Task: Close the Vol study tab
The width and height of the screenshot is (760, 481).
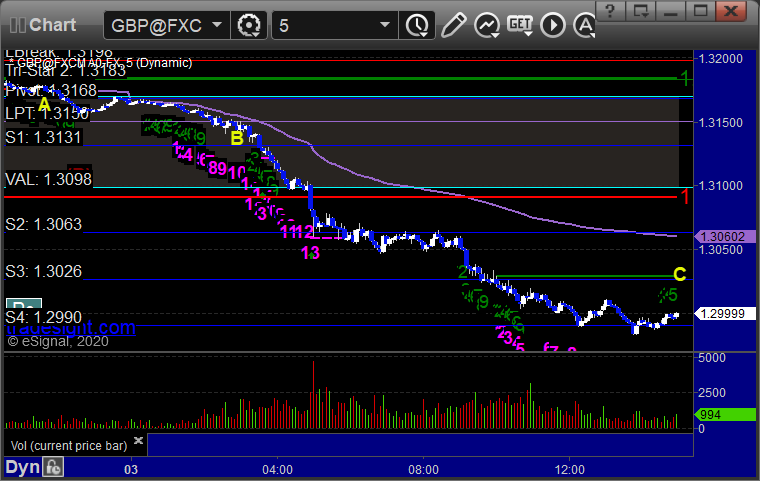Action: (x=139, y=440)
